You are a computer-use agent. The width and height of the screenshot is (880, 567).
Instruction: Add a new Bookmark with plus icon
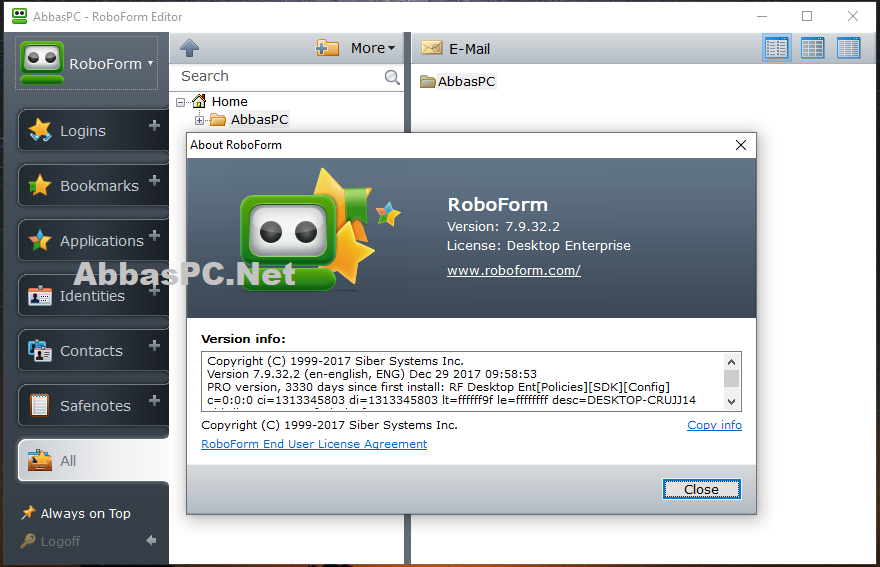point(155,181)
